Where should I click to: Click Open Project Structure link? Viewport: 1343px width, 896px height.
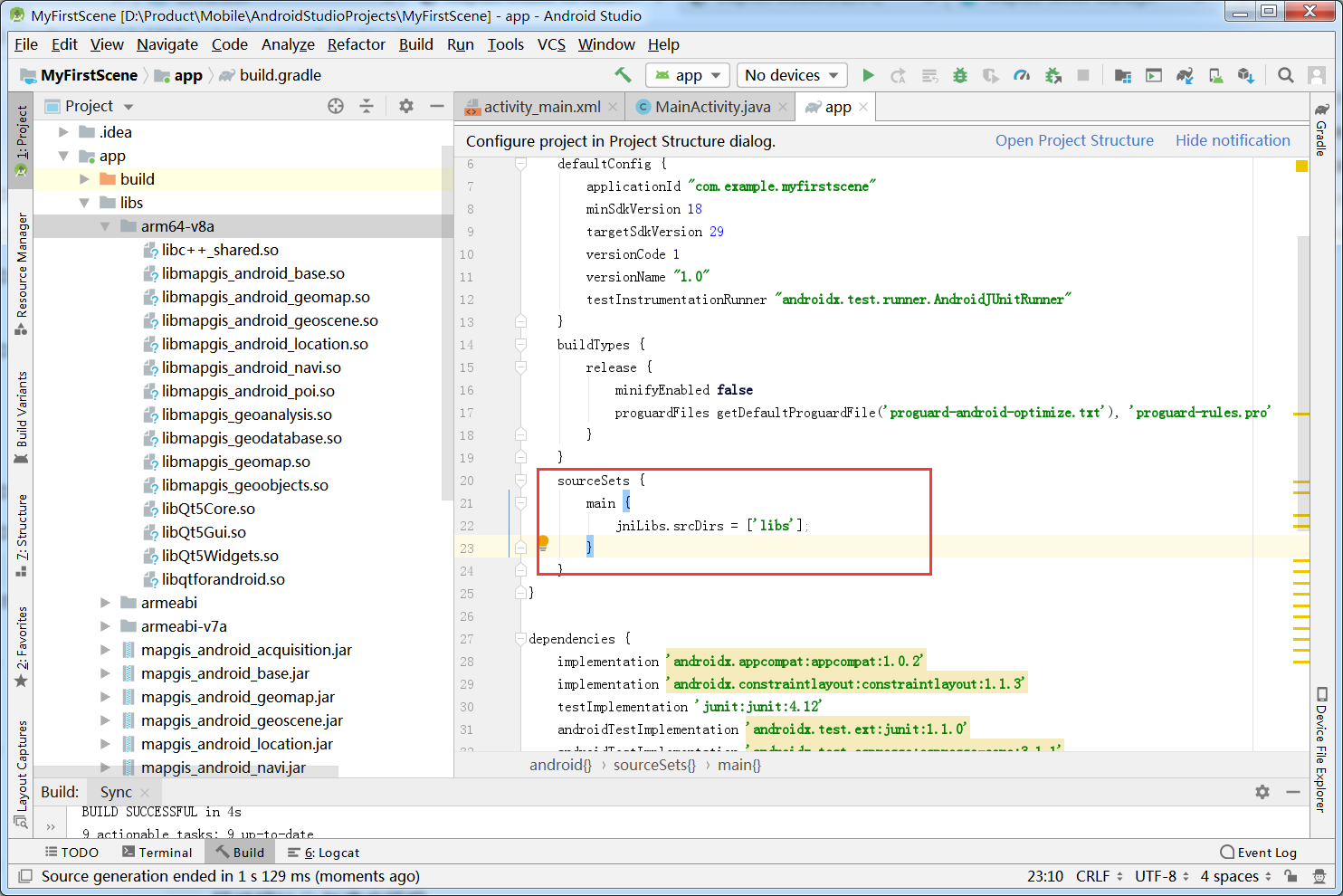pyautogui.click(x=1074, y=140)
